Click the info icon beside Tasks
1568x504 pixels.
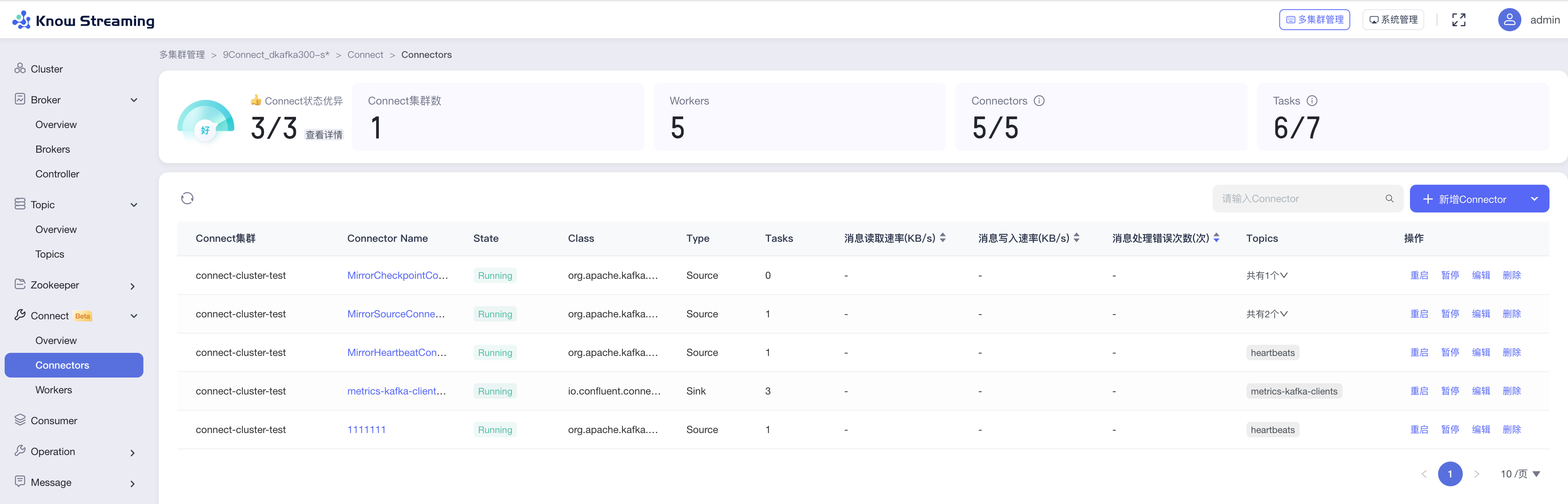click(1312, 101)
